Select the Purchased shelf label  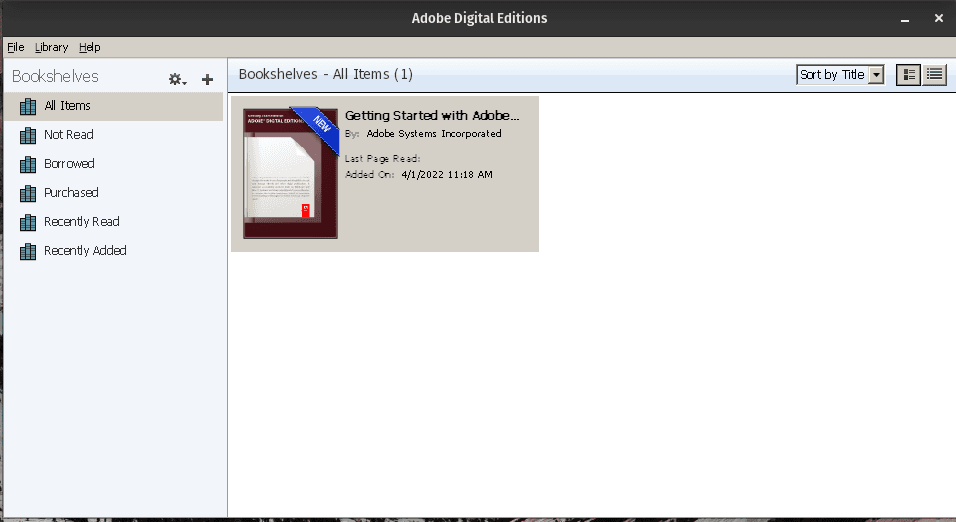71,192
